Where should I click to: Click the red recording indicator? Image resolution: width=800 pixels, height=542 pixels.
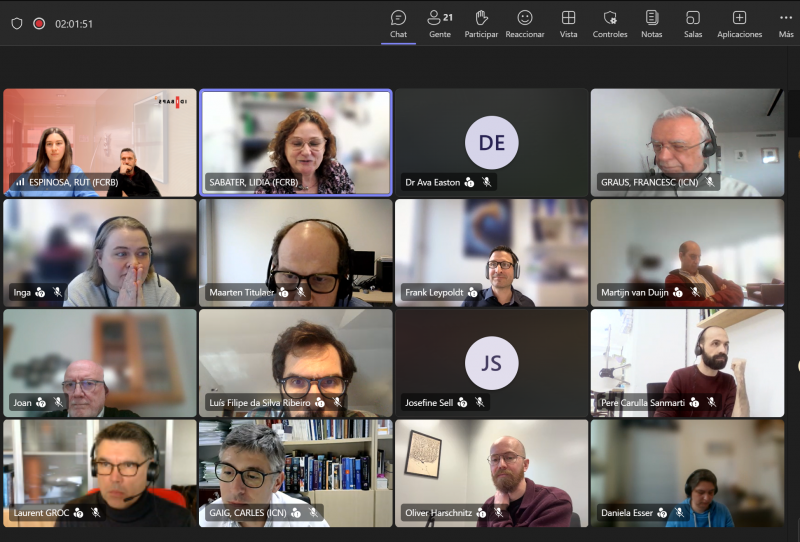(x=39, y=23)
